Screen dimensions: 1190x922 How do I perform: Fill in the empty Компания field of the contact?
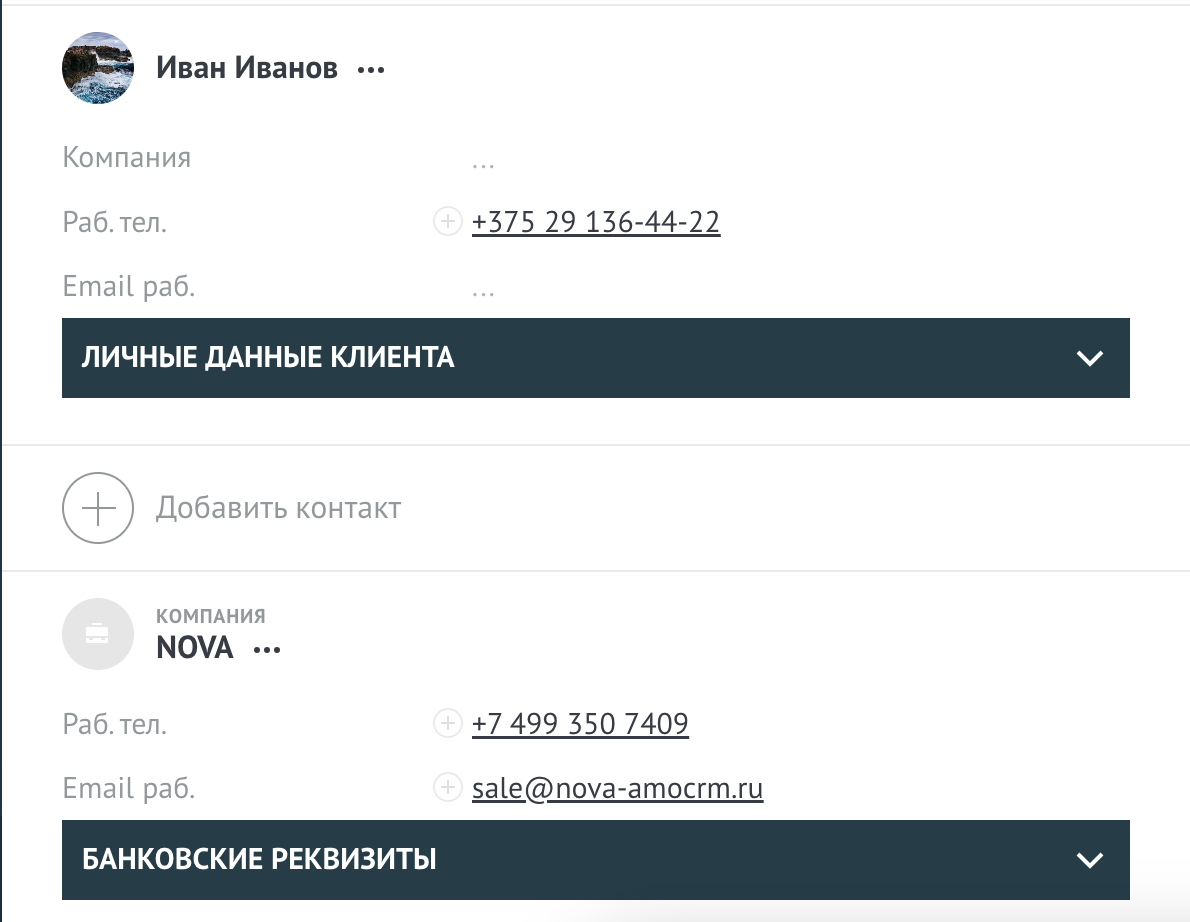tap(484, 159)
